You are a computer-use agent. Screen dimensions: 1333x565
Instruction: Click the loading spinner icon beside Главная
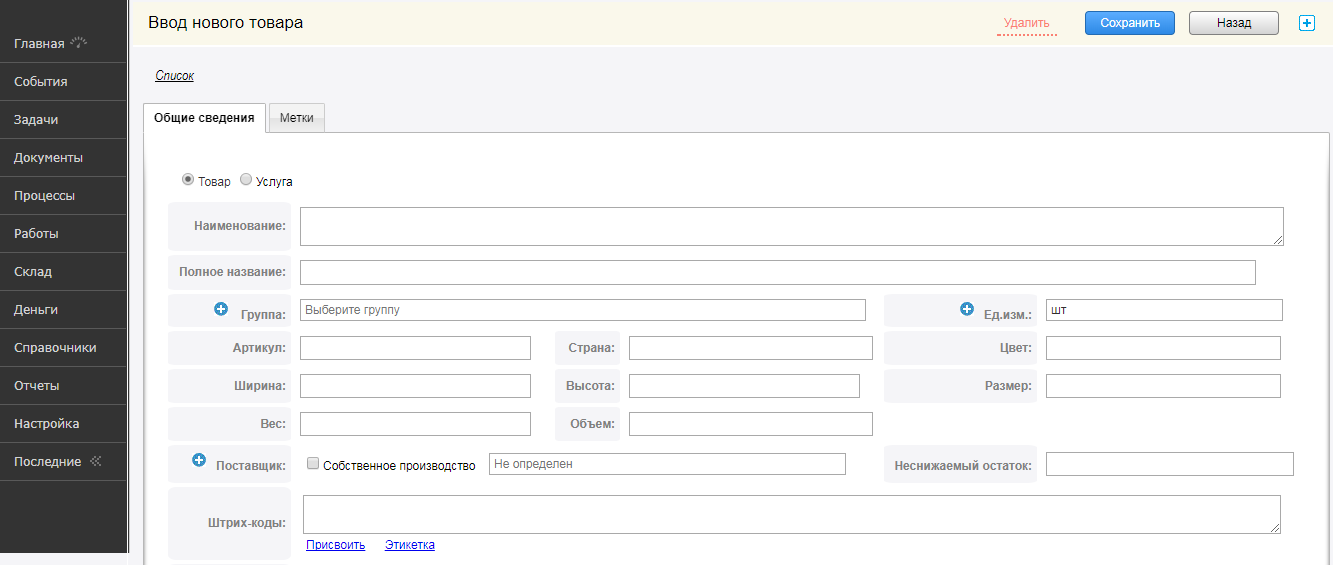coord(80,43)
